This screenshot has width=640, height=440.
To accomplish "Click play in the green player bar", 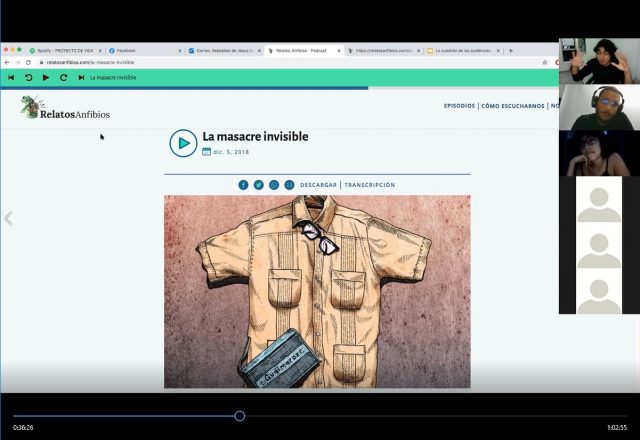I will point(45,77).
